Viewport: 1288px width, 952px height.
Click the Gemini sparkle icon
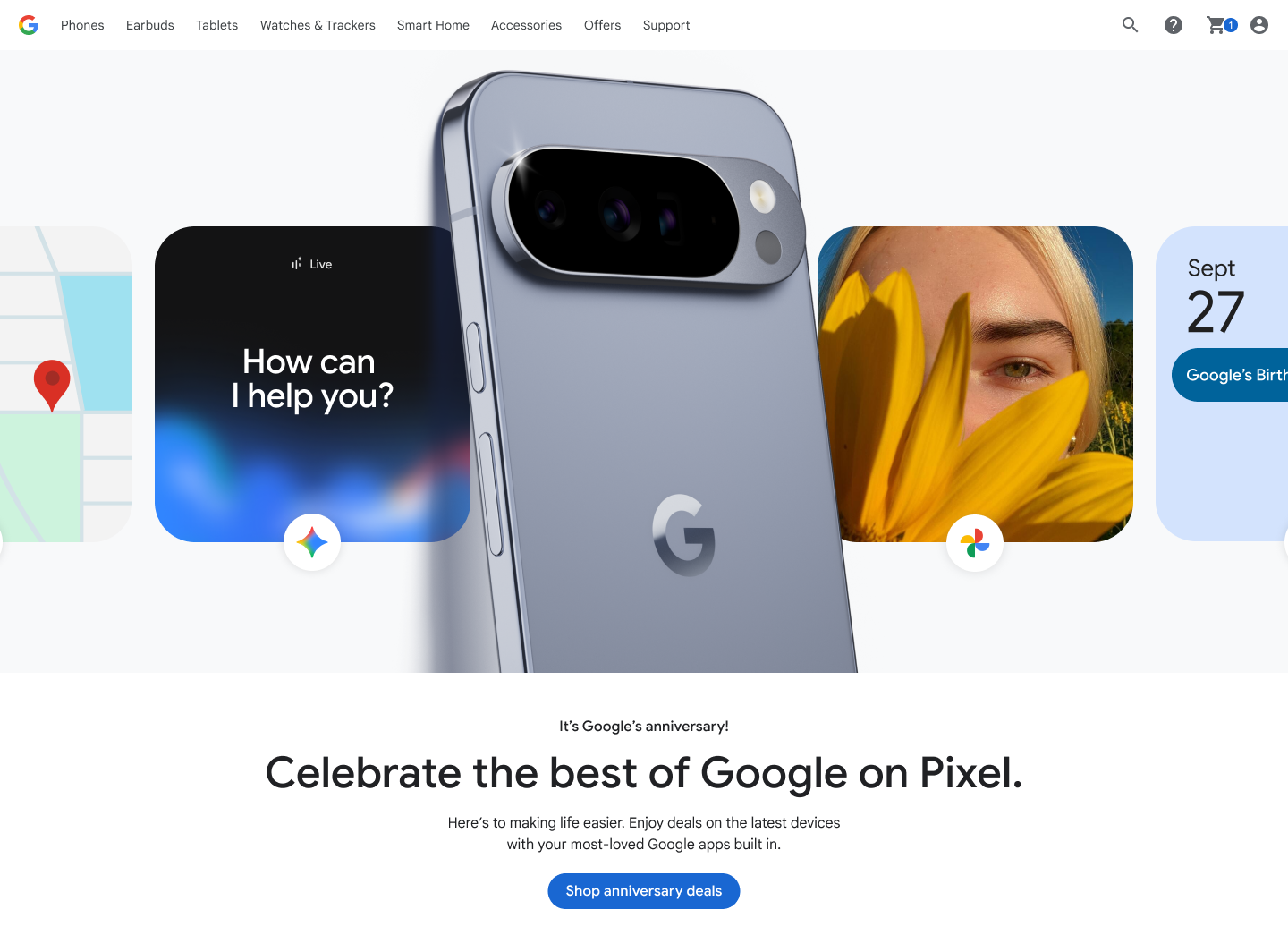312,542
